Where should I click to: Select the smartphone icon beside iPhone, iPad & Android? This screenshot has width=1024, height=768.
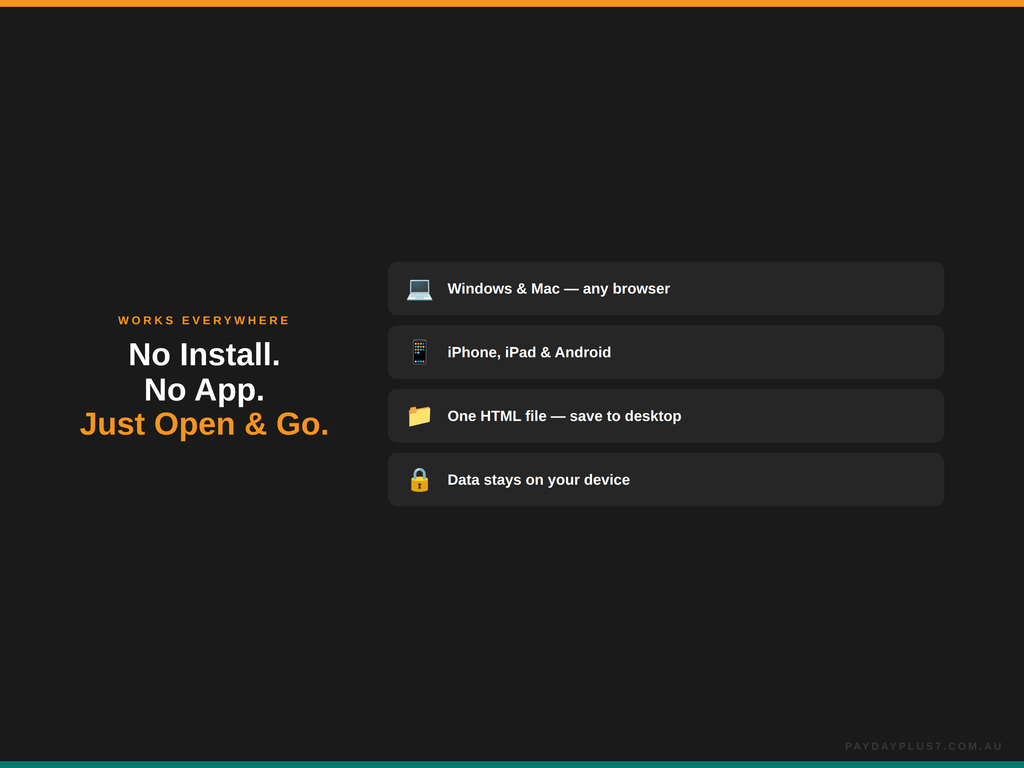pos(419,352)
